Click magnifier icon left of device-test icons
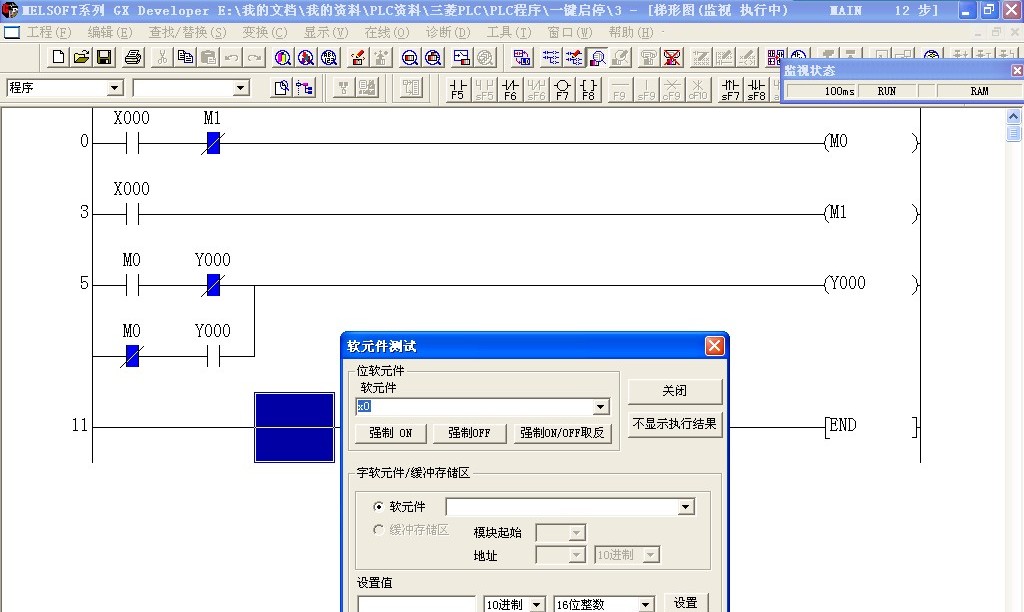Screen dimensions: 1024x612 (409, 57)
